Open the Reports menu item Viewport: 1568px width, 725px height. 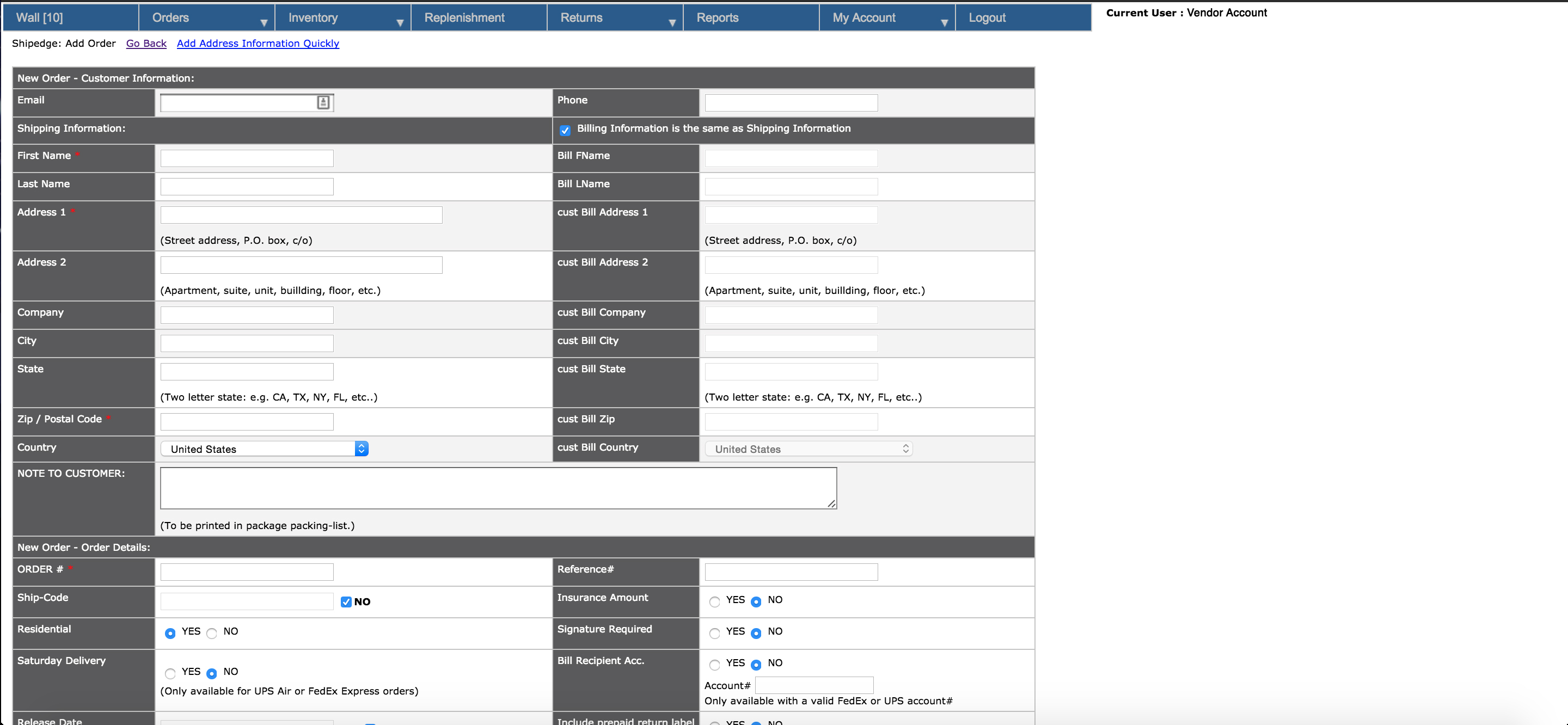point(717,17)
